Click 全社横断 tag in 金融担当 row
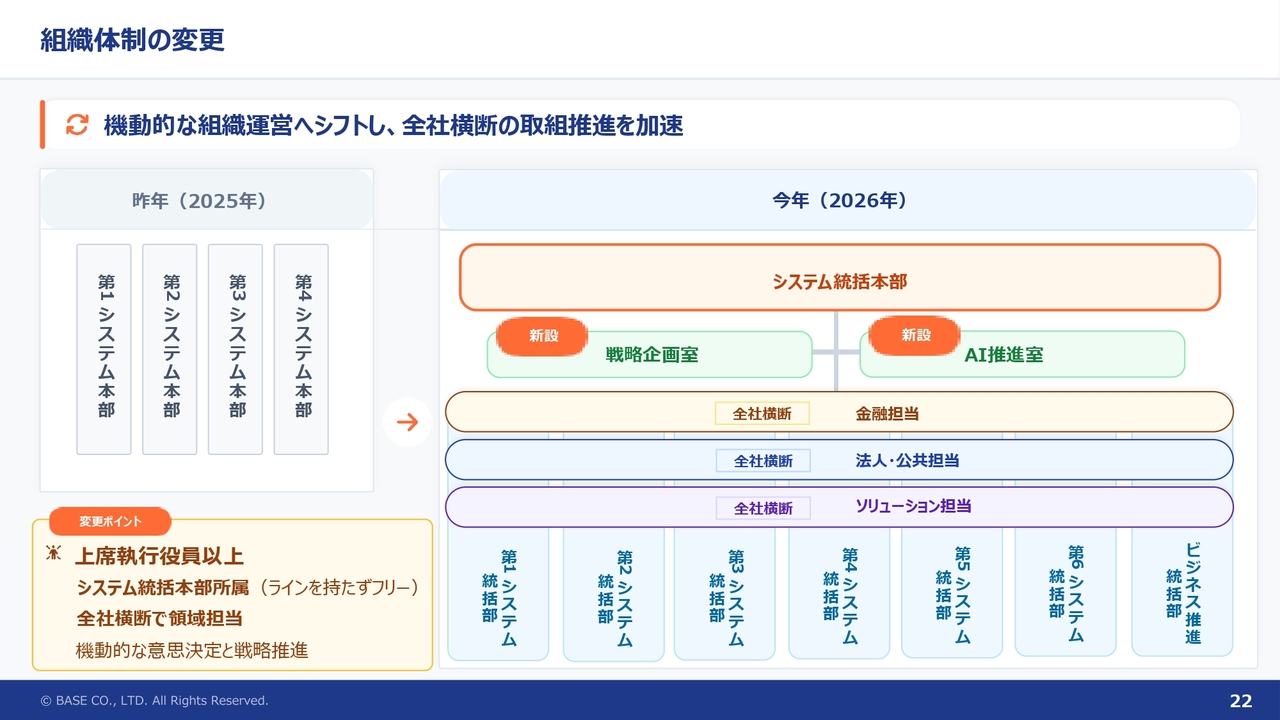 pyautogui.click(x=762, y=413)
